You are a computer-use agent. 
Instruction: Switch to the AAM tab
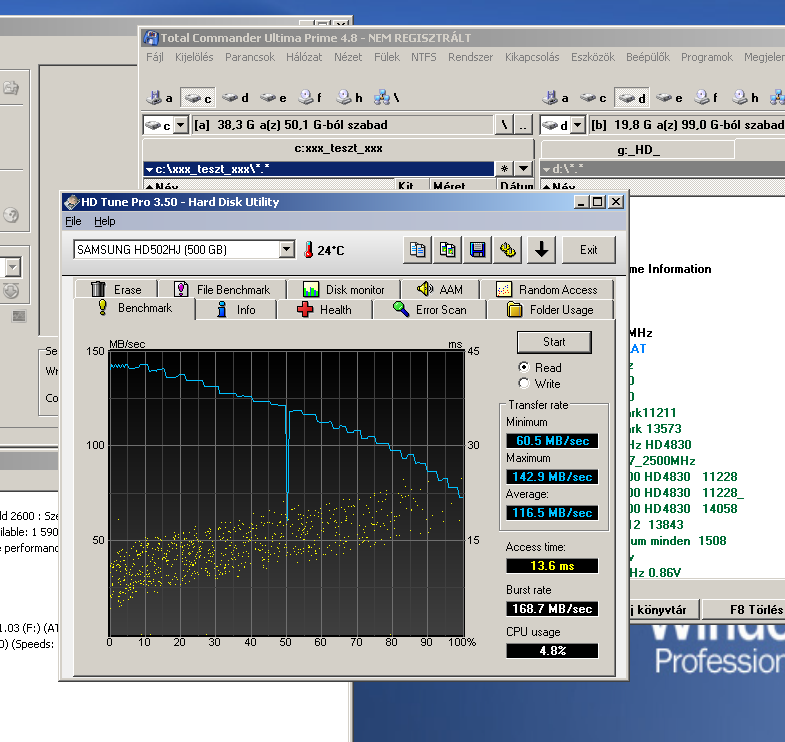[x=440, y=289]
